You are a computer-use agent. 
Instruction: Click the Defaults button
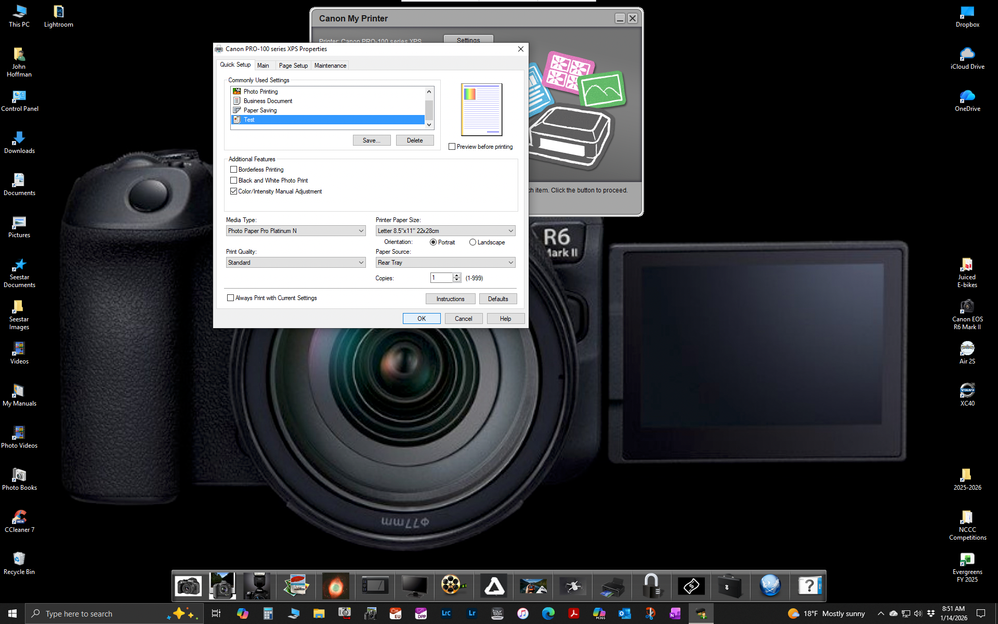(500, 298)
